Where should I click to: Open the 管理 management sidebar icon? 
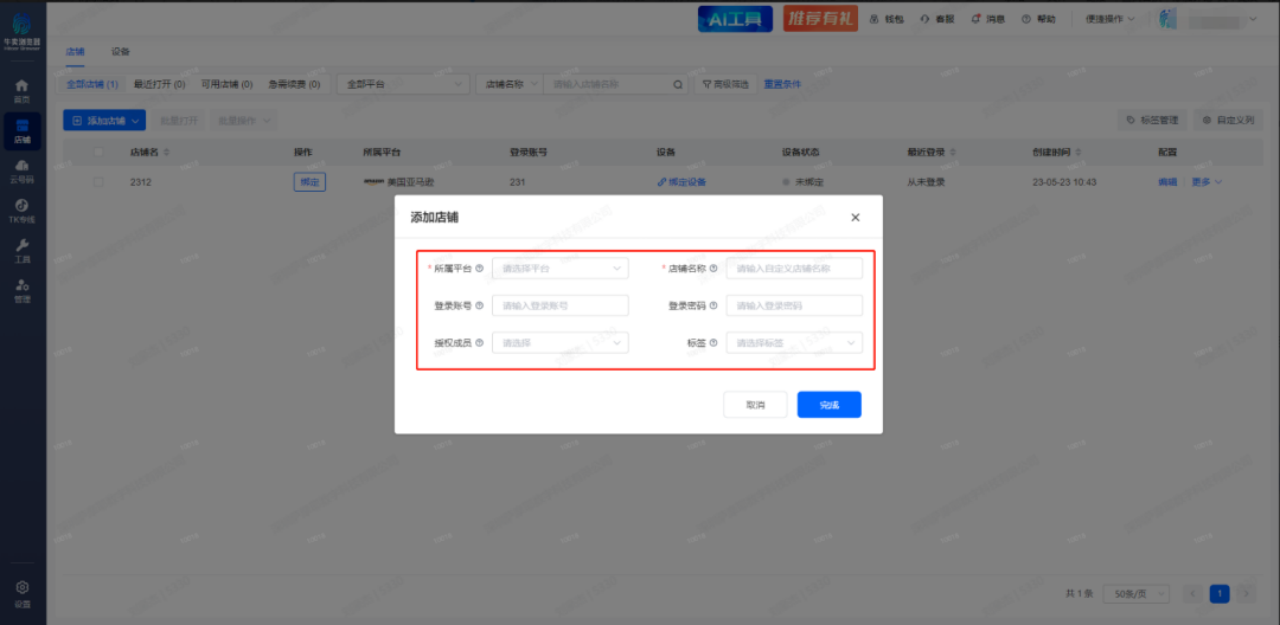tap(22, 291)
